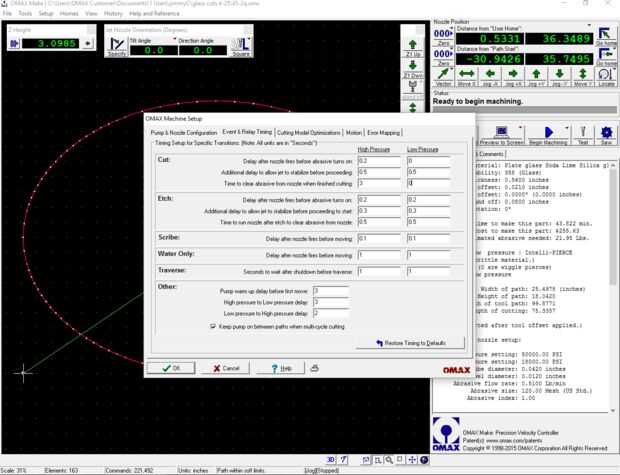This screenshot has height=475, width=620.
Task: Open the File menu
Action: click(7, 13)
